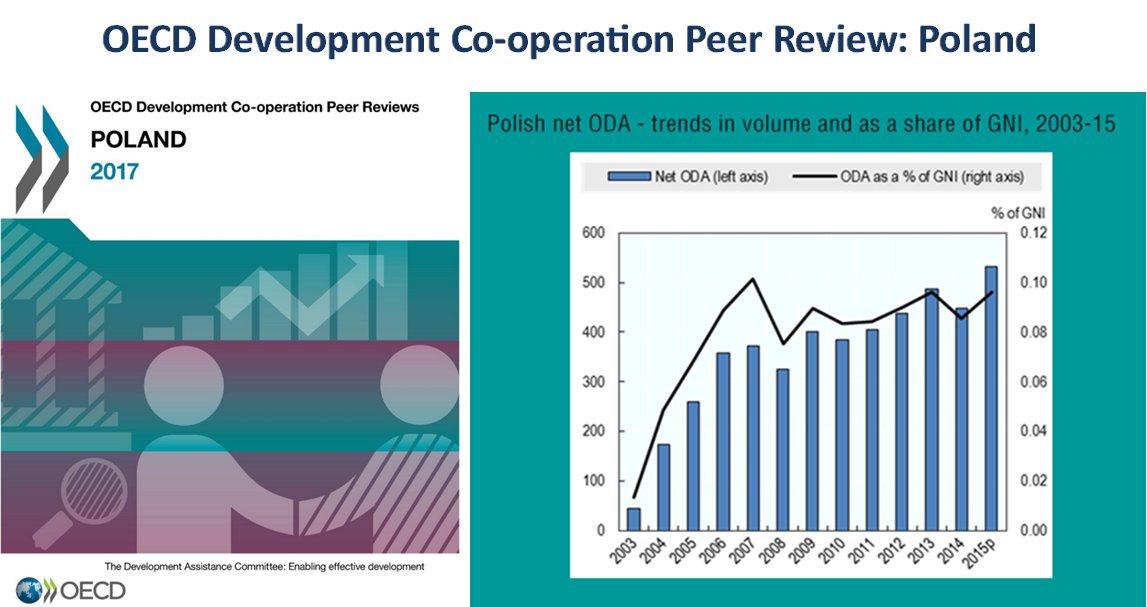Click the 2005 bar in chart
1147x607 pixels.
click(x=693, y=466)
